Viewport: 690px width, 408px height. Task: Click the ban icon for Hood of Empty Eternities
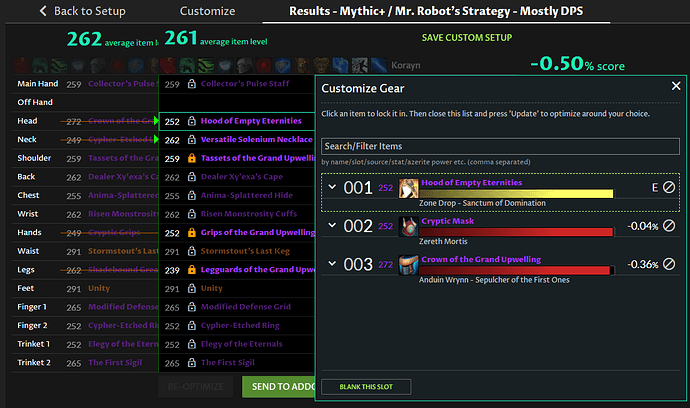[x=669, y=187]
